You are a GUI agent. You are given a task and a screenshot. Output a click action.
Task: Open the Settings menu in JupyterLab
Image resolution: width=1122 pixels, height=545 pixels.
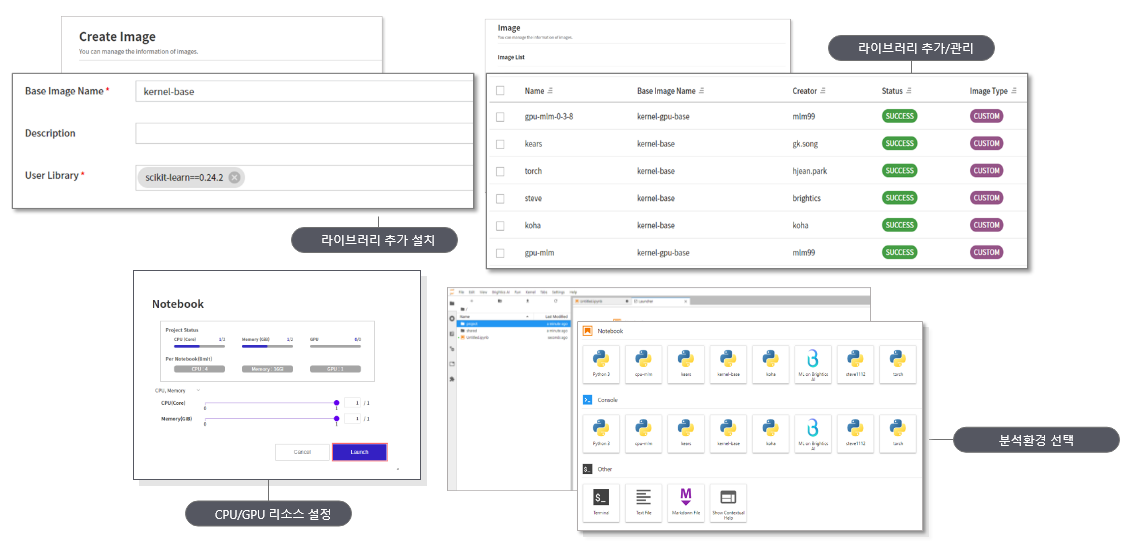click(558, 292)
